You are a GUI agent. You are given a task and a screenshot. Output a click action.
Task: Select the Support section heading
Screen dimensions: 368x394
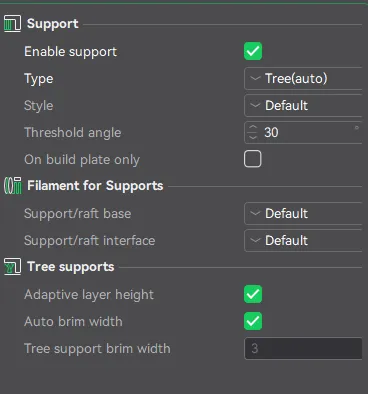[x=53, y=24]
